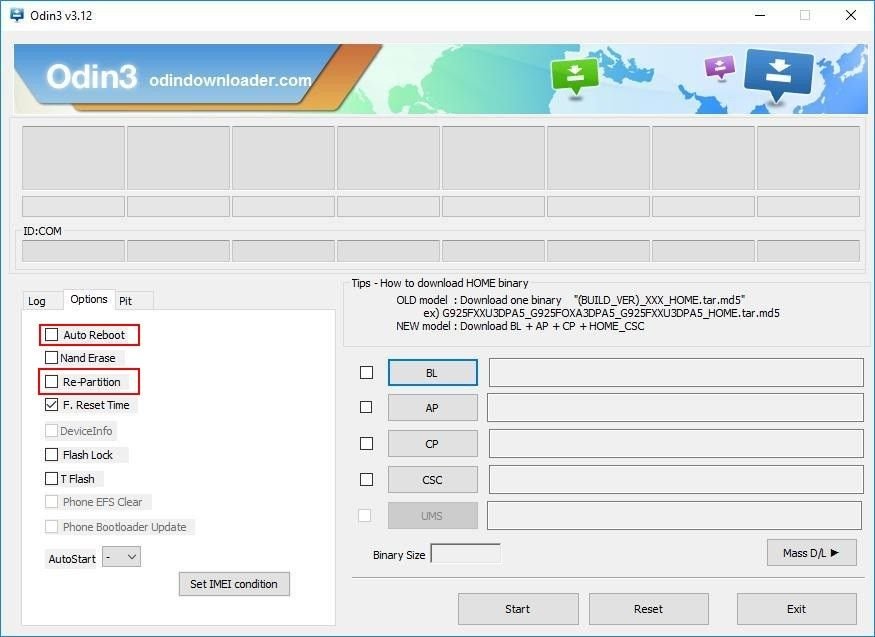Click the first ID:COM port box

pos(73,251)
